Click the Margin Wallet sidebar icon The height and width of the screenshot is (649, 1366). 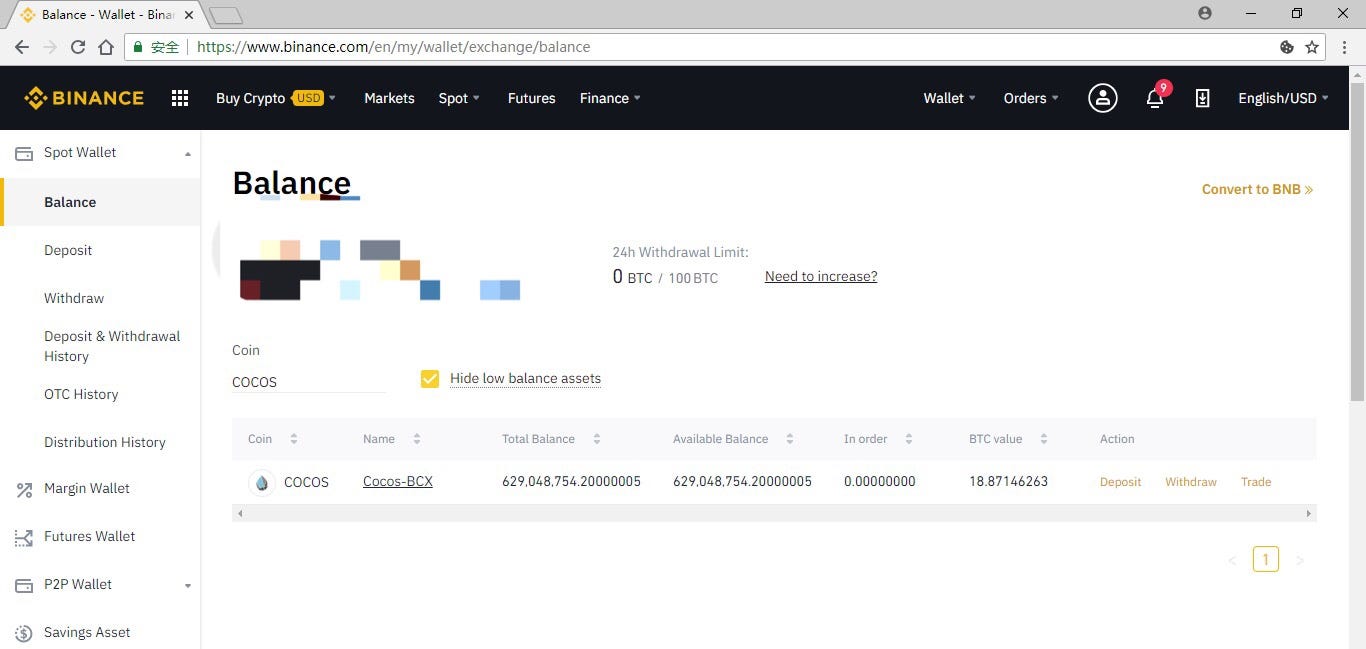(x=24, y=489)
